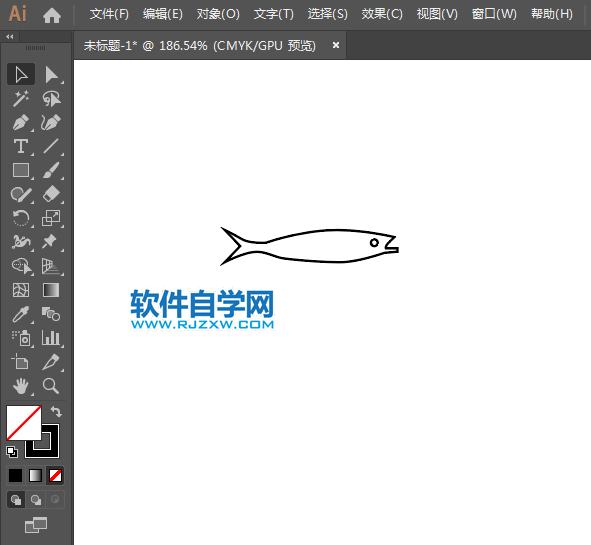
Task: Select the Symbol Sprayer tool
Action: click(x=21, y=338)
